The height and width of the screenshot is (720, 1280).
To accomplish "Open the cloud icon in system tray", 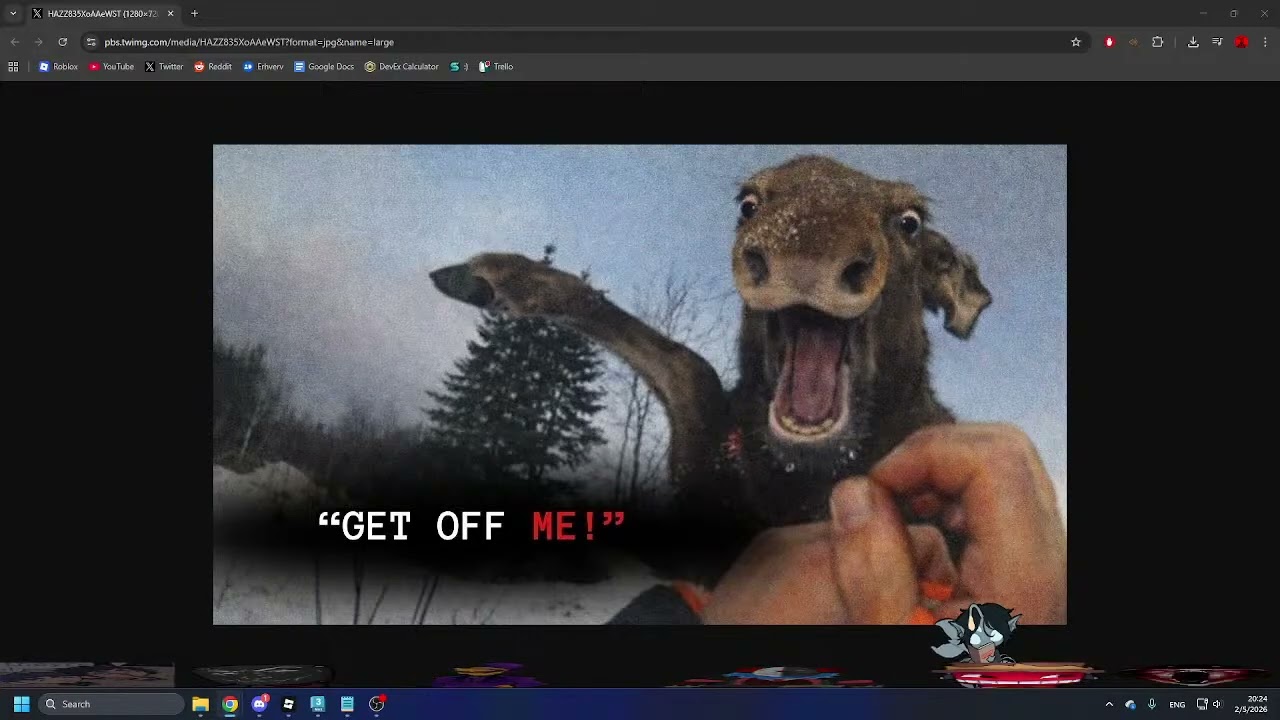I will coord(1131,704).
